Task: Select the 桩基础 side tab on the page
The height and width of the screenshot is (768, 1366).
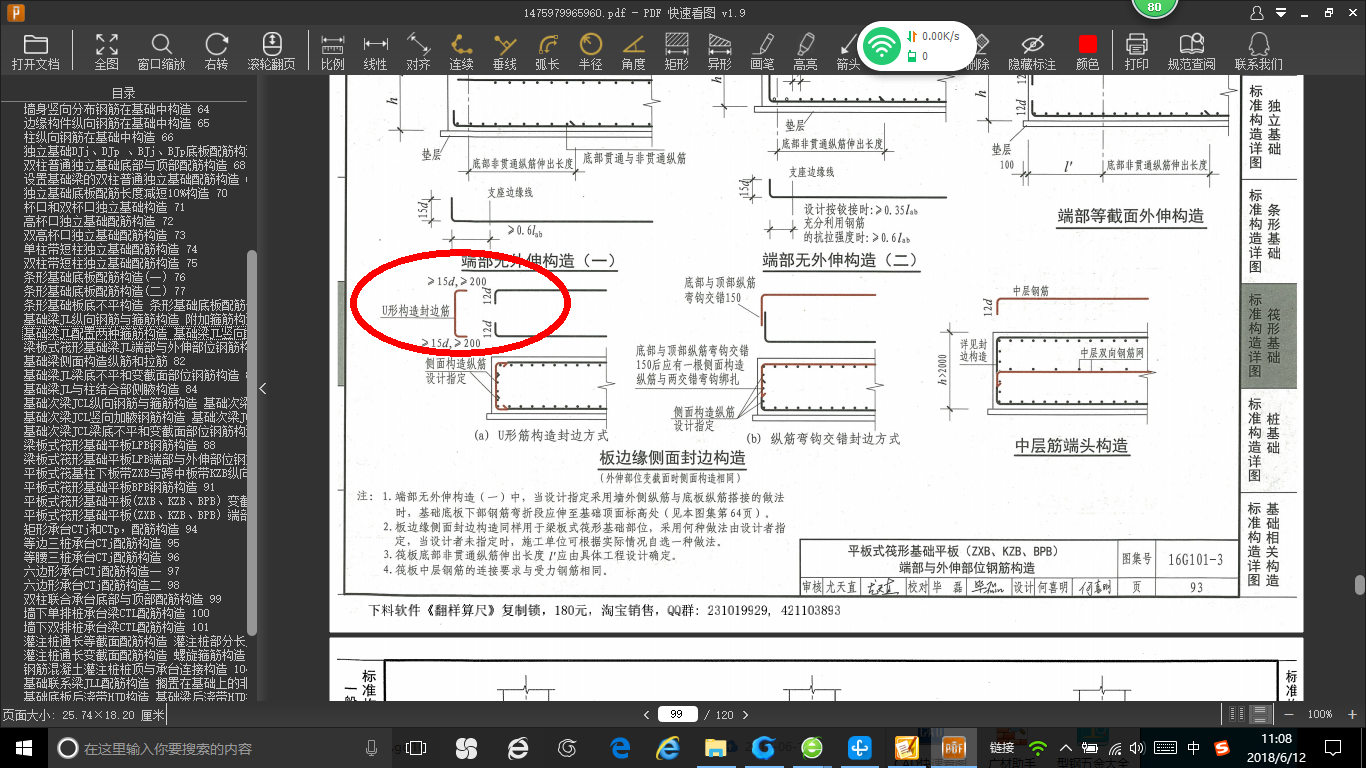Action: pyautogui.click(x=1268, y=440)
